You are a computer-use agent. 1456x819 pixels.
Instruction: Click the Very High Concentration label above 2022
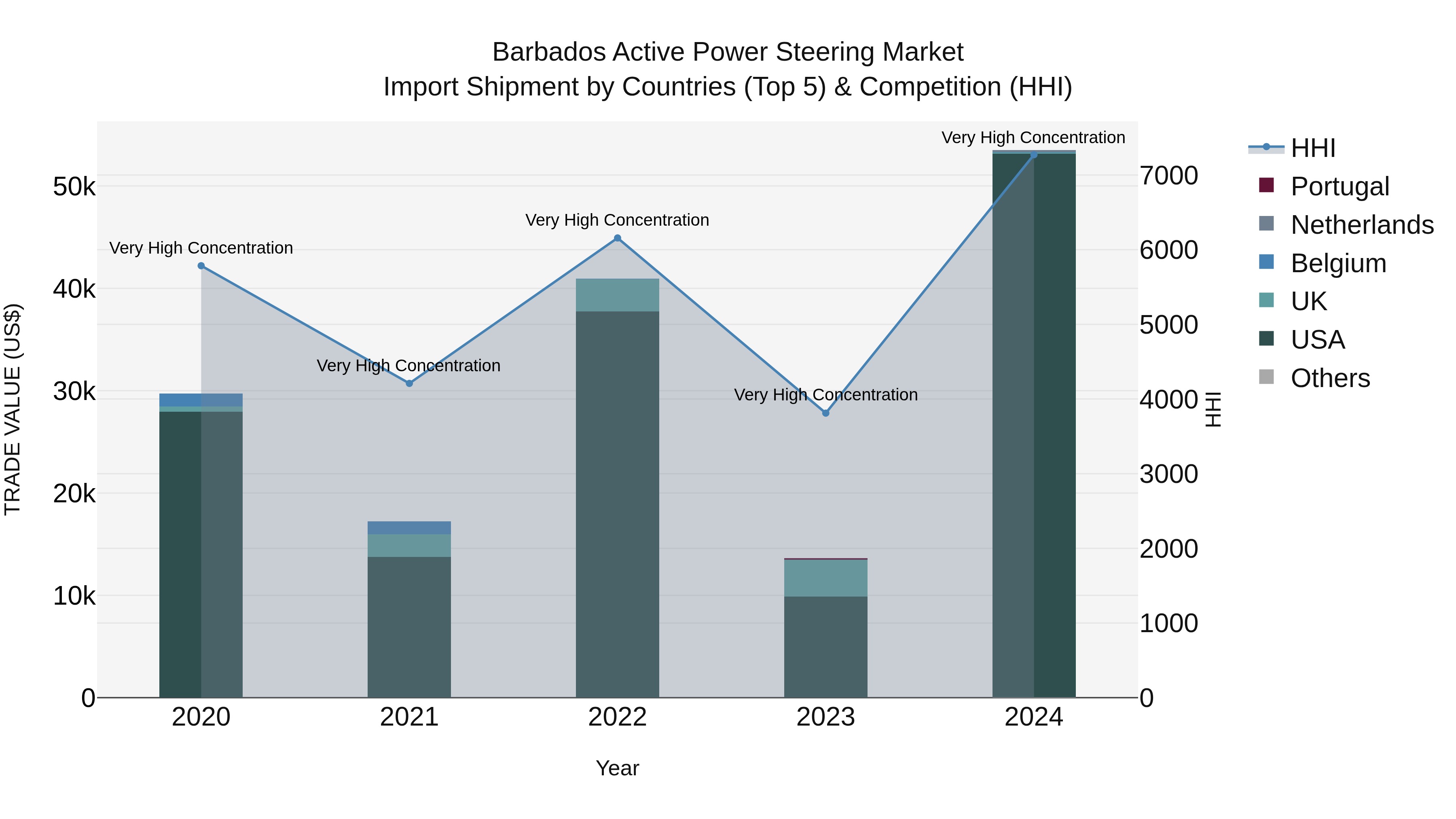pos(617,220)
